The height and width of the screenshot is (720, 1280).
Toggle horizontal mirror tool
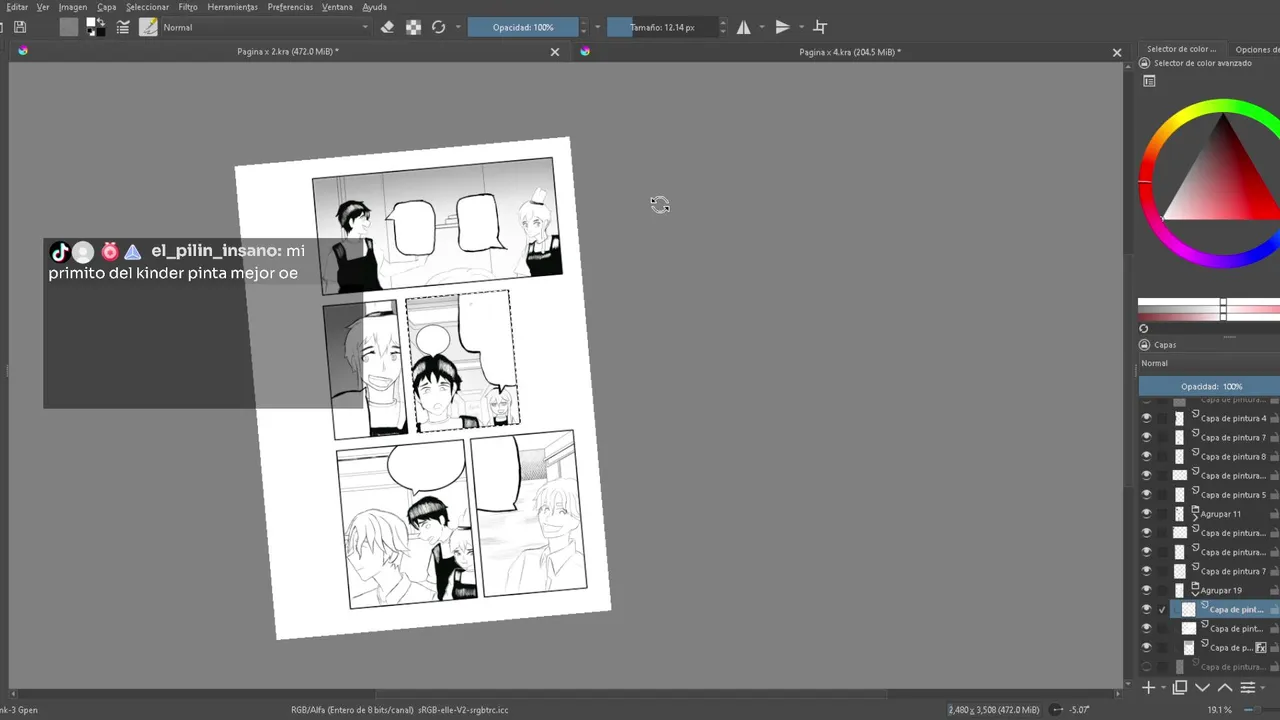[743, 27]
